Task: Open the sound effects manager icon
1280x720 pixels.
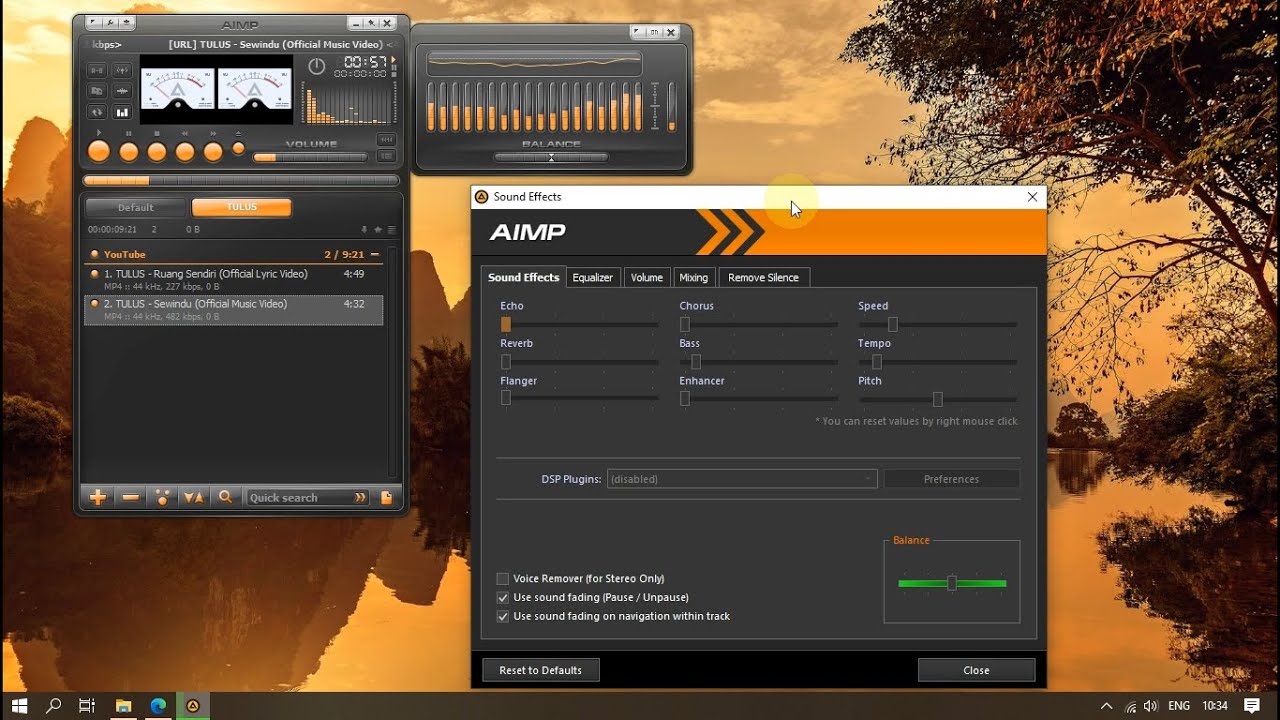Action: (122, 70)
